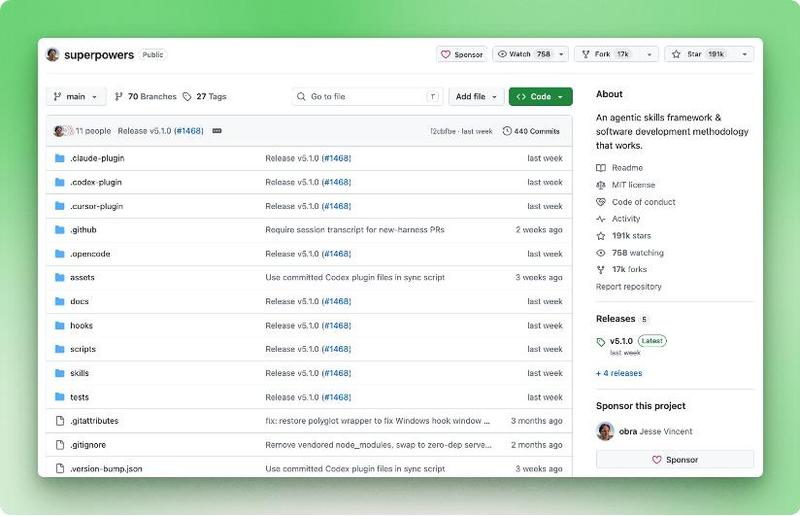Expand the Star lists dropdown arrow

tap(745, 54)
